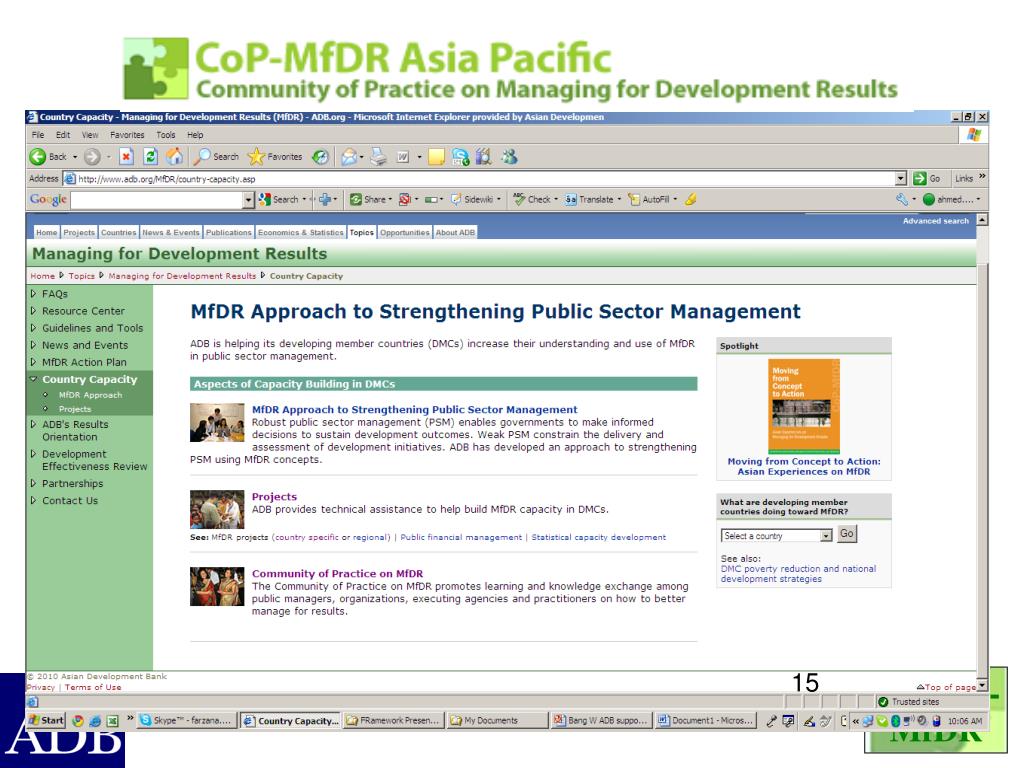
Task: Click the orange Spotlight book cover thumbnail
Action: click(x=804, y=406)
